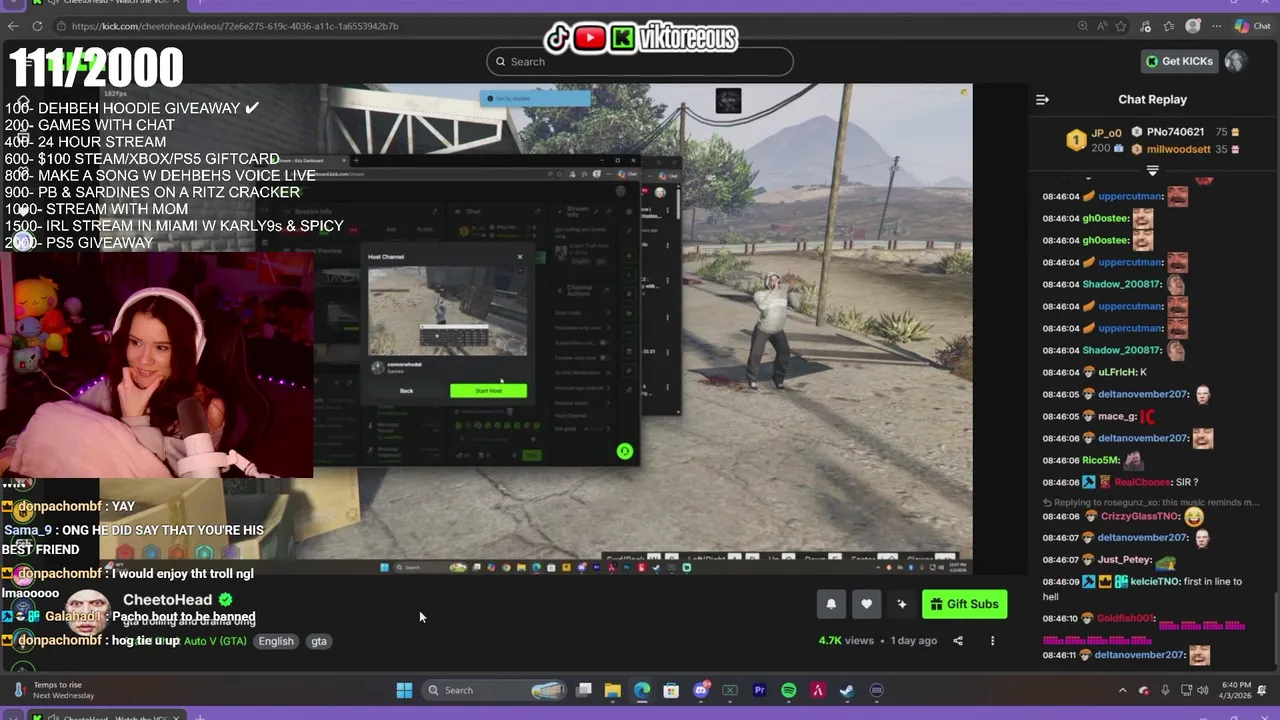Click the green circular refresh icon in streamed dashboard
1280x720 pixels.
click(624, 451)
